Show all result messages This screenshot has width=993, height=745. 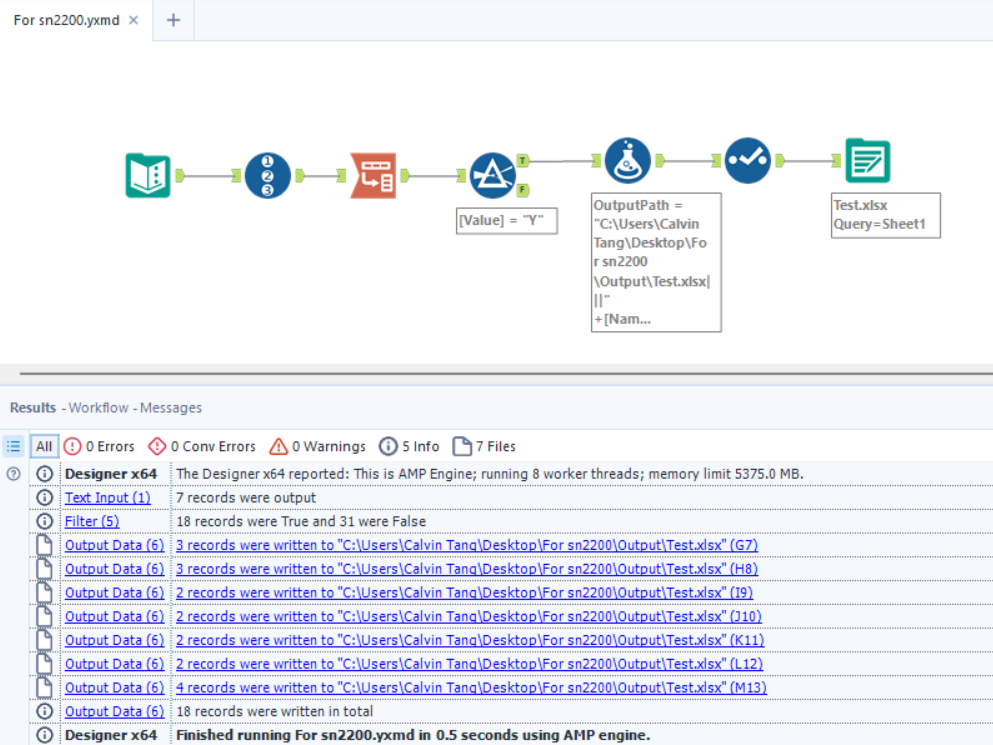click(x=44, y=446)
